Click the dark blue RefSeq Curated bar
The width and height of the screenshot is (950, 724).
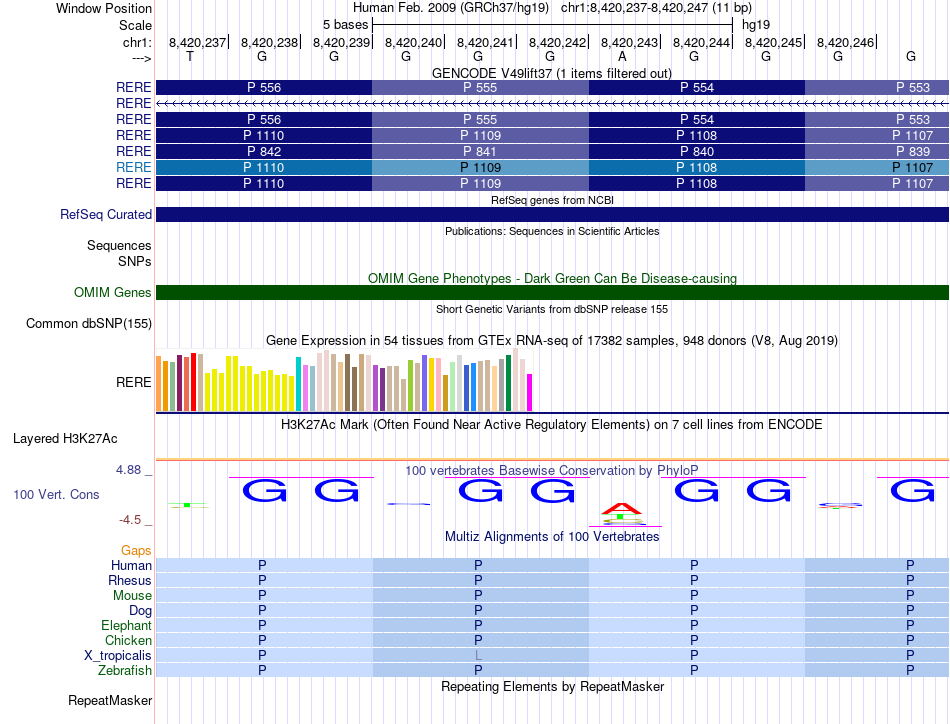point(552,214)
